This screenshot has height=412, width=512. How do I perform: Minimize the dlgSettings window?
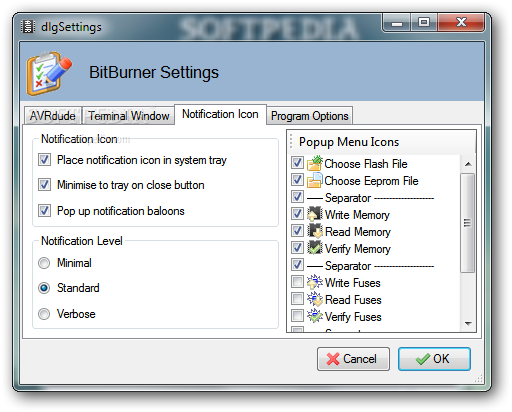(397, 23)
